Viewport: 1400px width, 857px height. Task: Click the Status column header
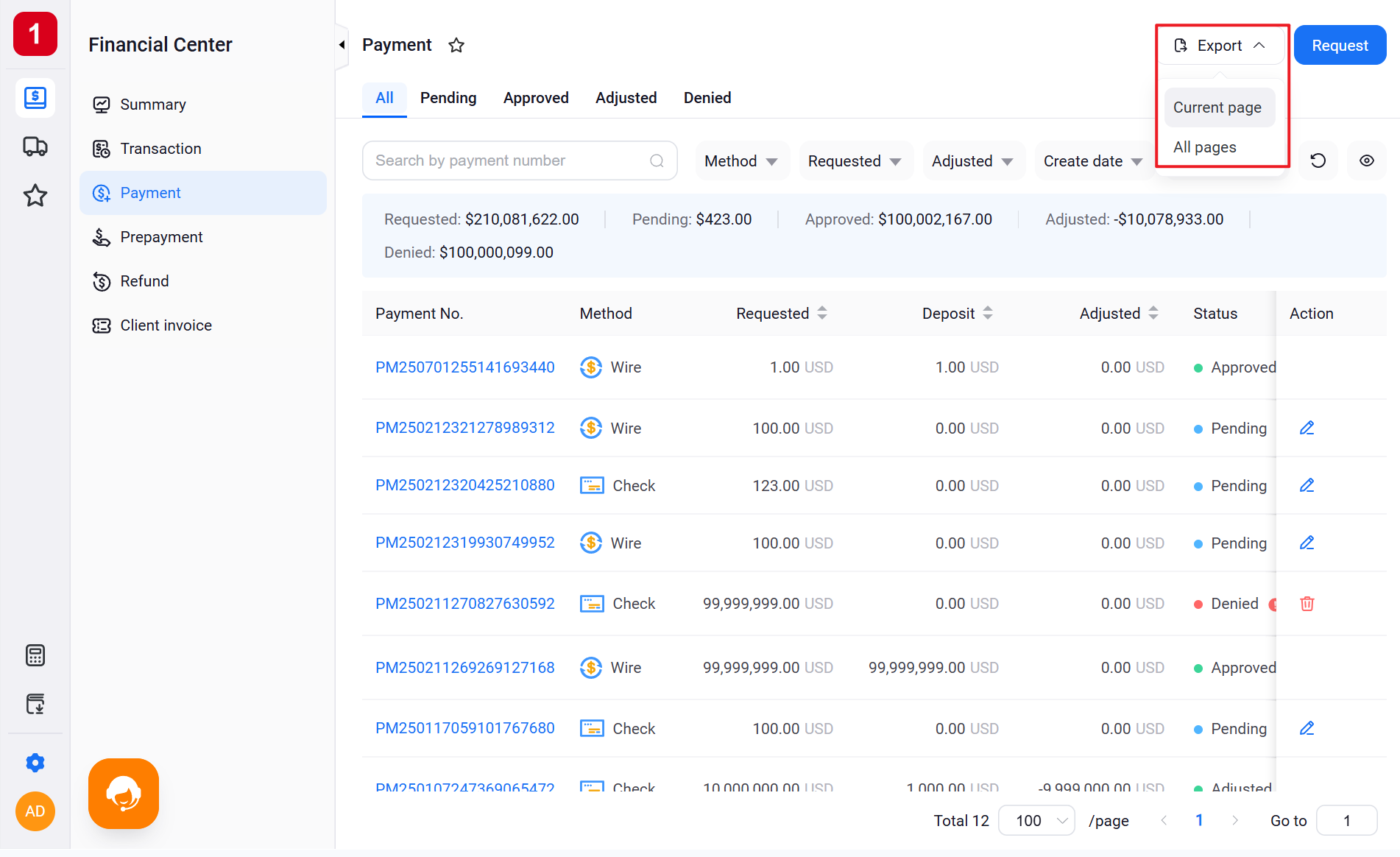click(x=1215, y=314)
